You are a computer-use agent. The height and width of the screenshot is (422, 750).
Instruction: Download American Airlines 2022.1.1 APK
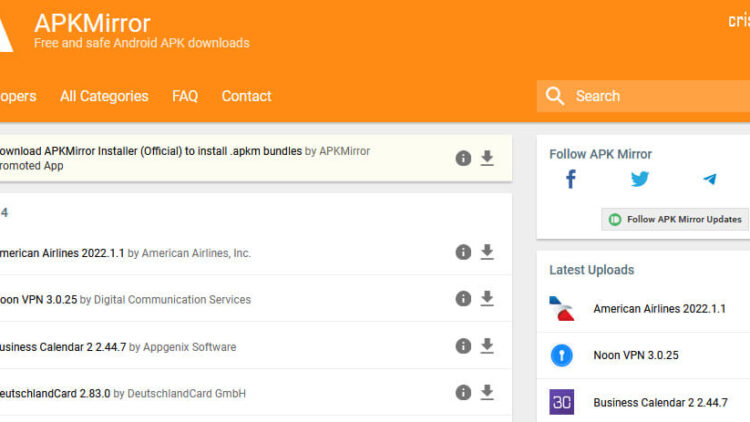(x=487, y=252)
